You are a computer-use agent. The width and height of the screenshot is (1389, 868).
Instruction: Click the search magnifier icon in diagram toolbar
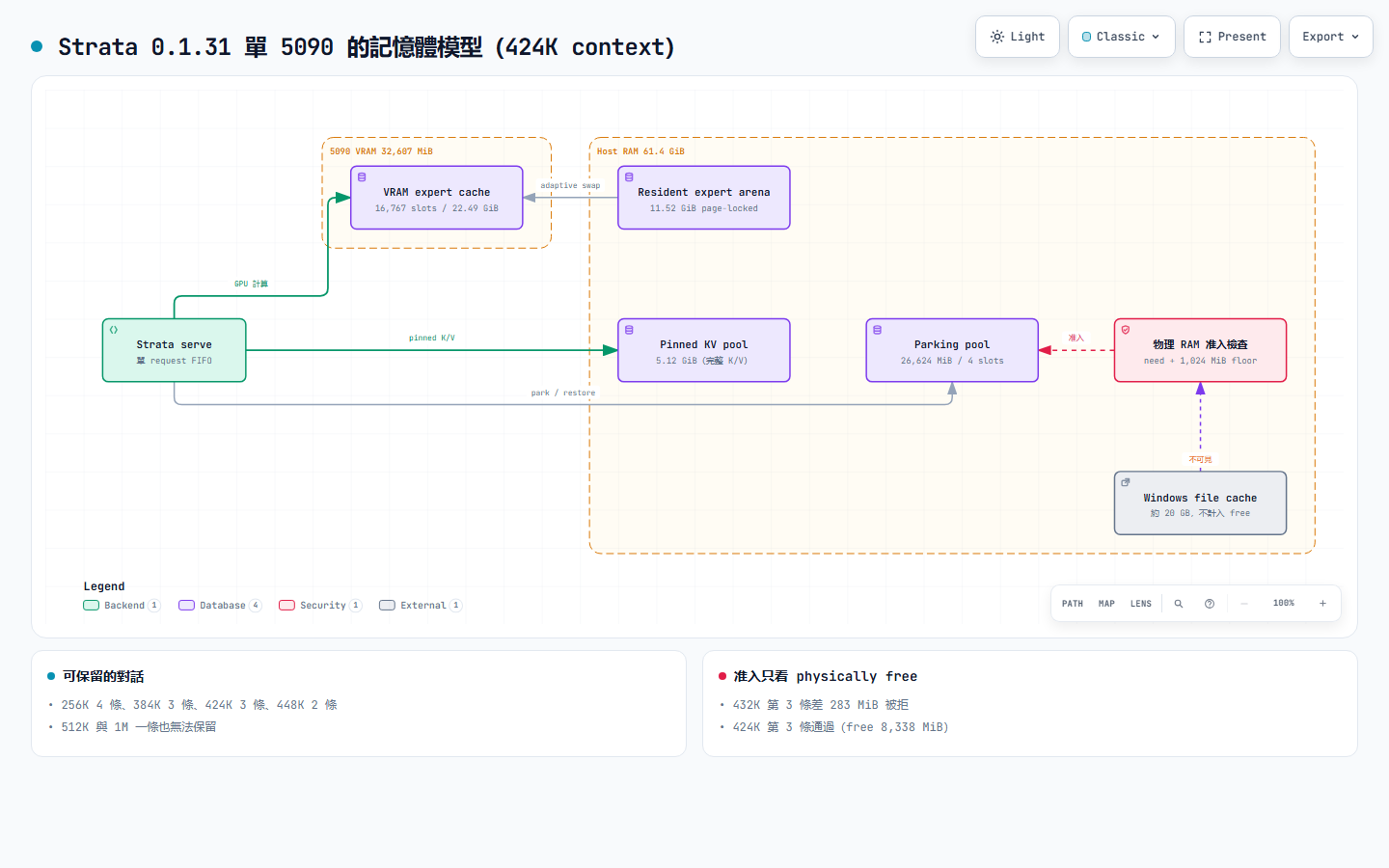click(1178, 604)
